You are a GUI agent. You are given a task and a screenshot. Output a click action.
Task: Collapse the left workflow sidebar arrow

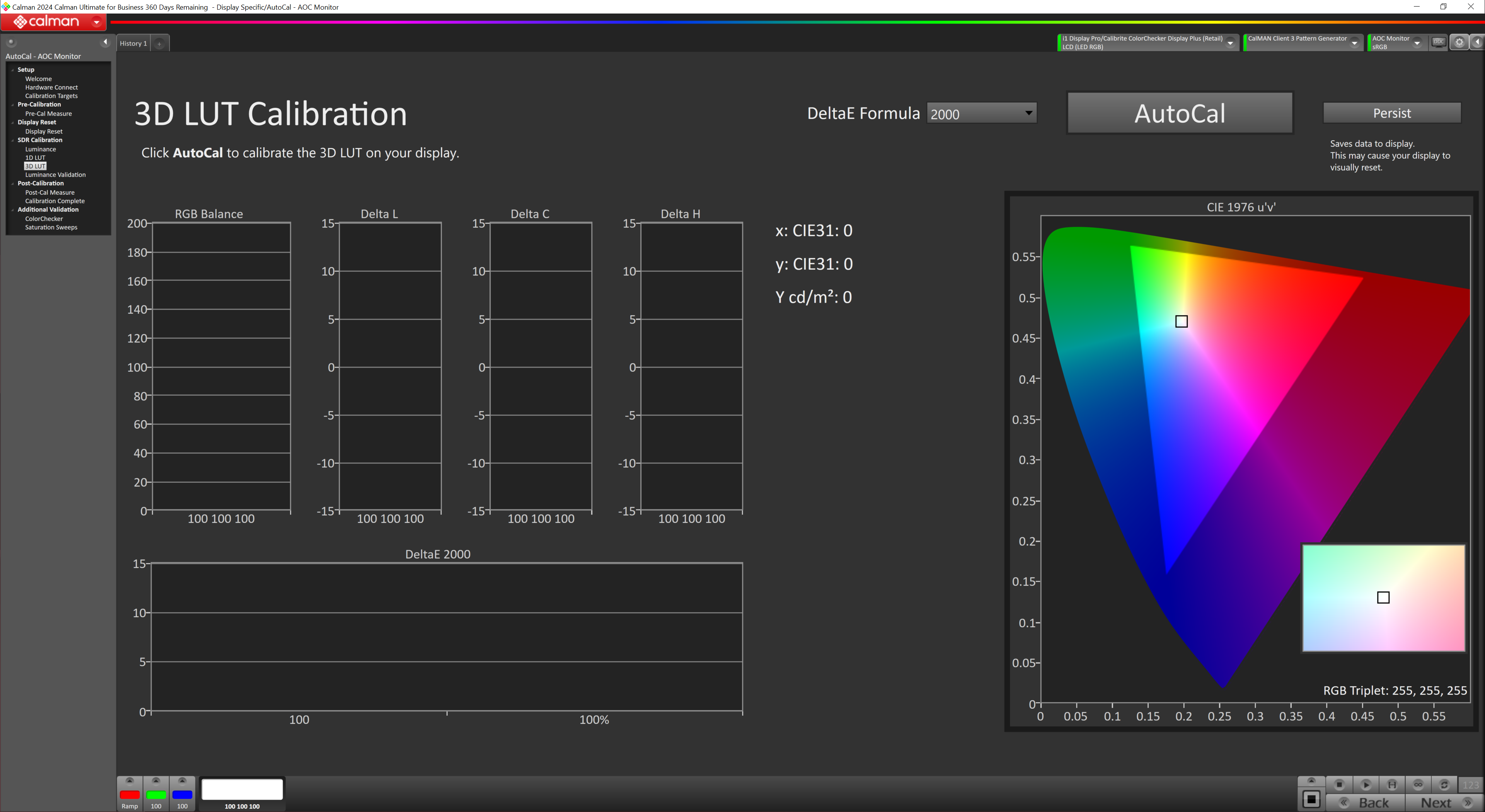105,42
